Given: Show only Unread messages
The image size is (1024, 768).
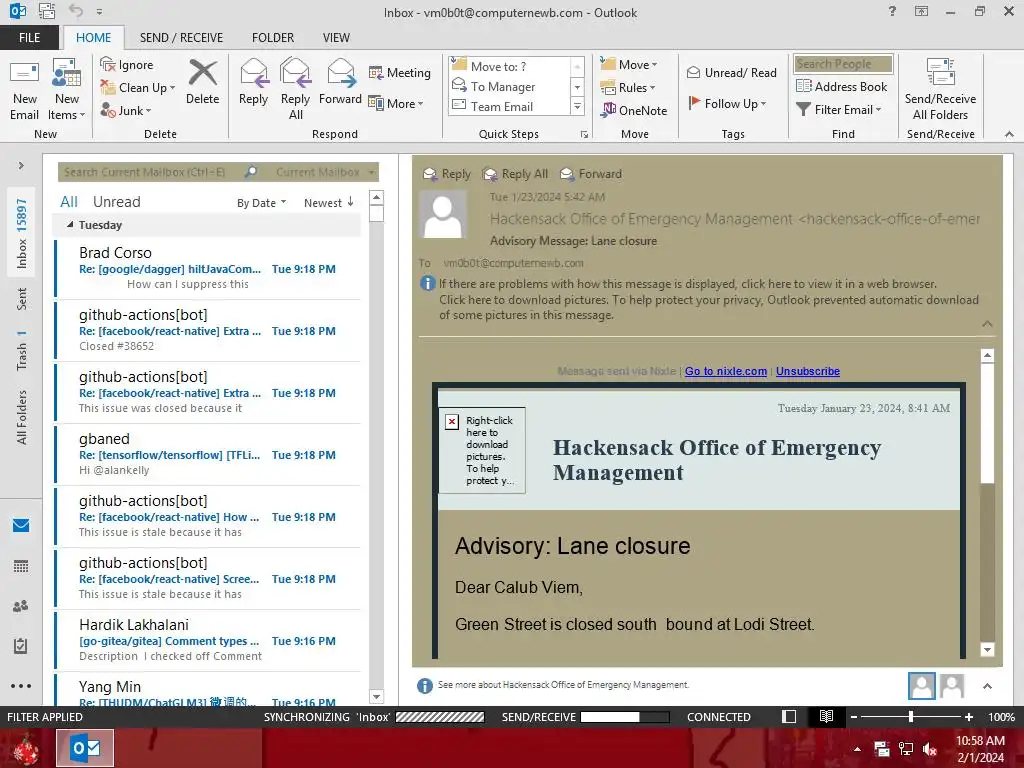Looking at the screenshot, I should (116, 202).
